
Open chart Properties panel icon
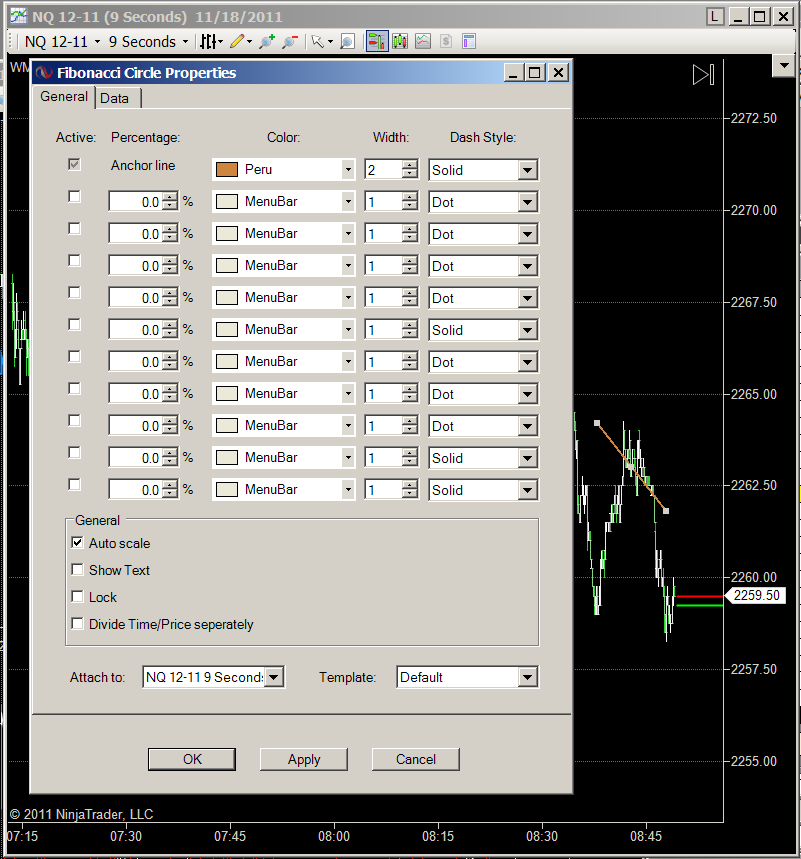pos(469,42)
